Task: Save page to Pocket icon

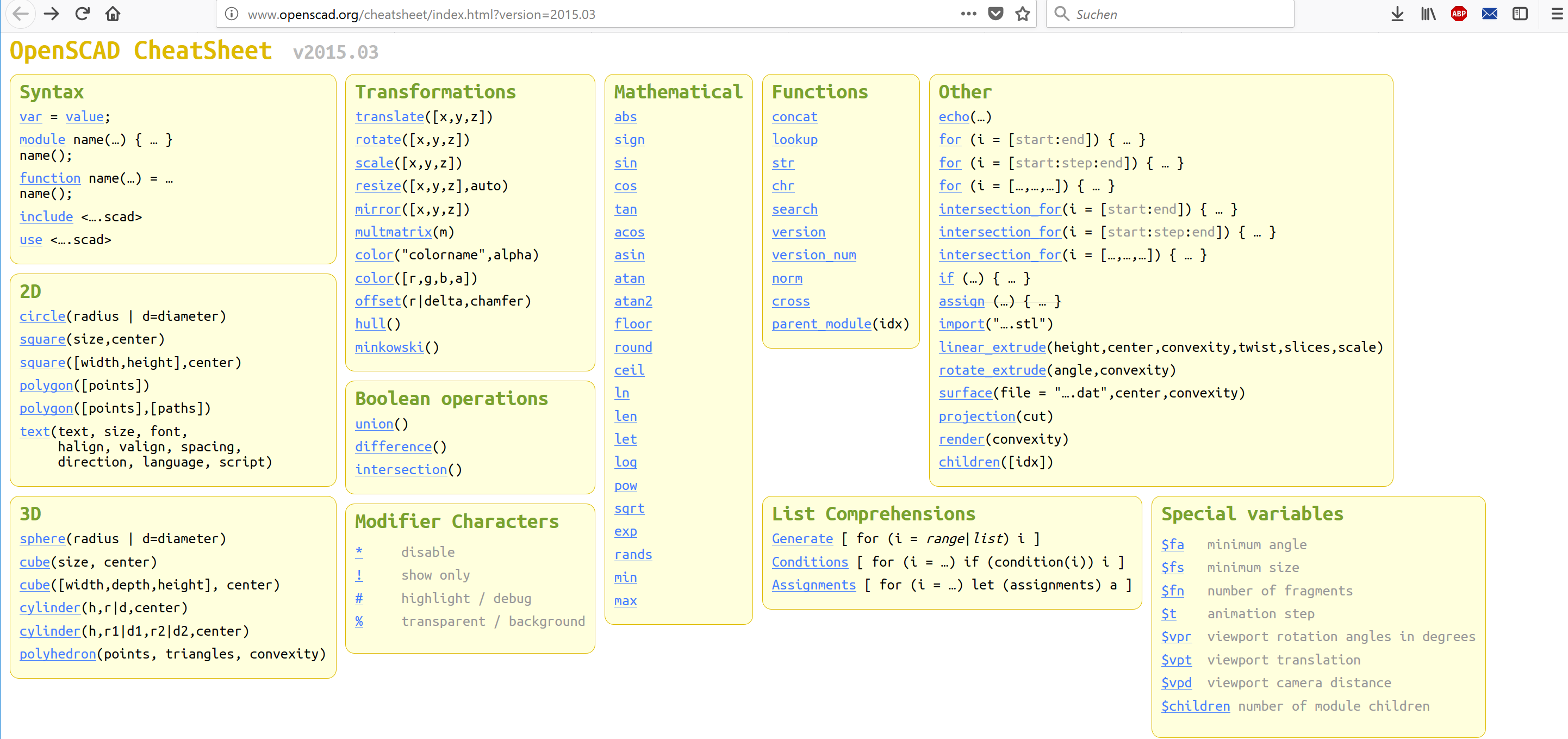Action: click(995, 14)
